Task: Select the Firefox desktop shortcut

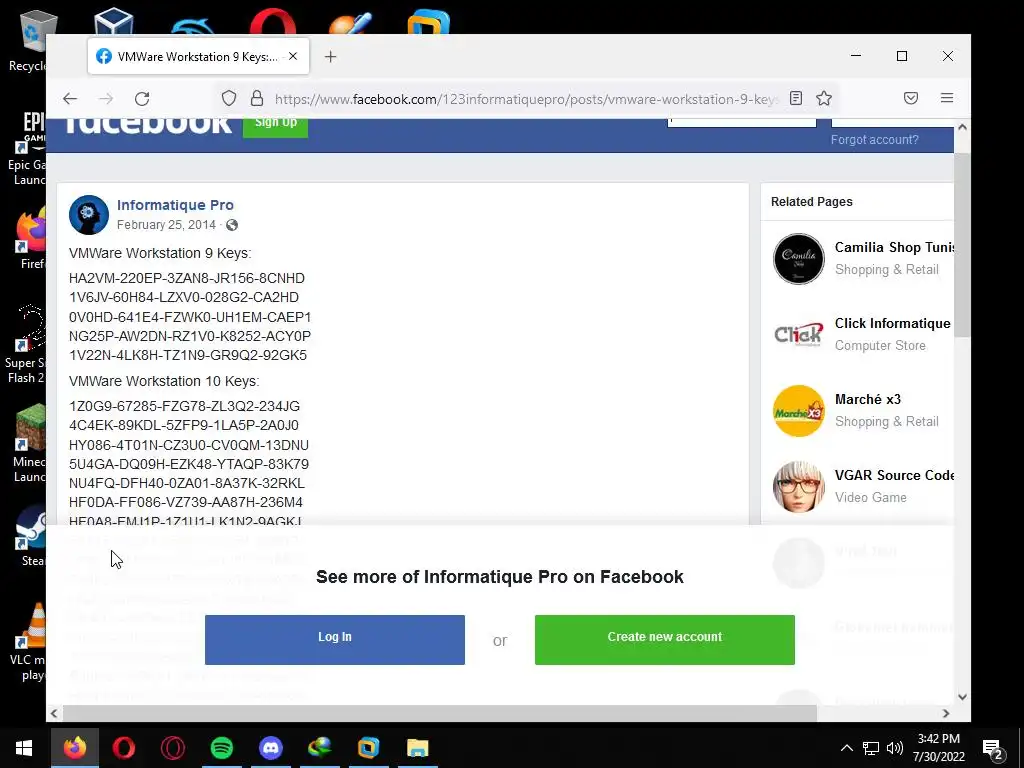Action: click(x=31, y=239)
